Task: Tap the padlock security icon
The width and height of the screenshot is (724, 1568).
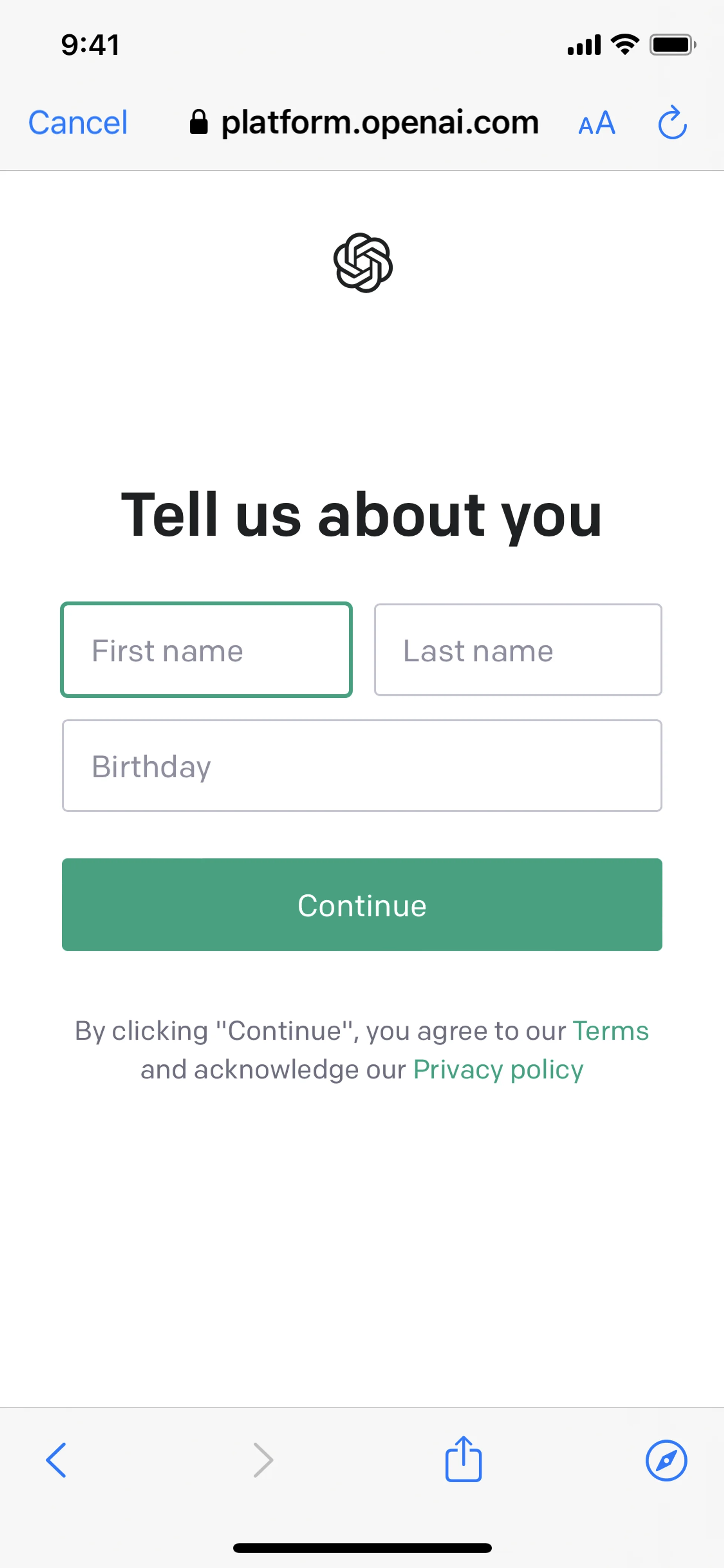Action: click(x=198, y=122)
